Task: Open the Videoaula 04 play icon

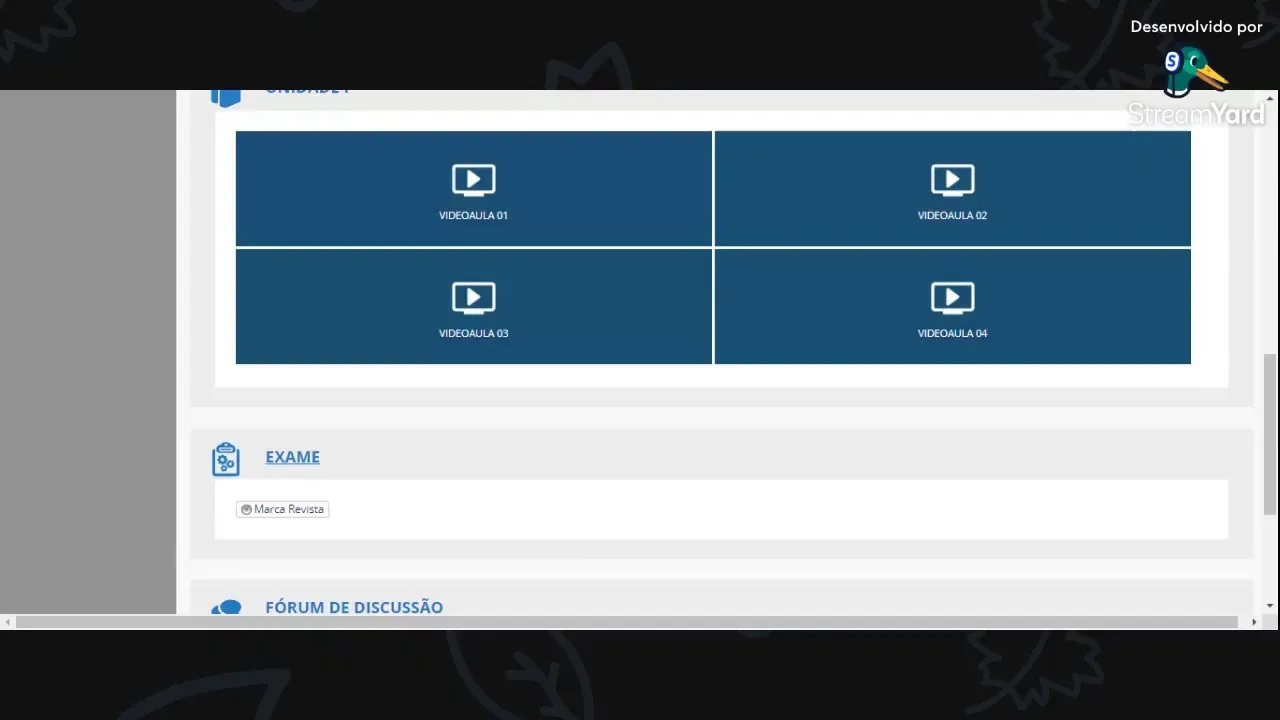Action: point(952,298)
